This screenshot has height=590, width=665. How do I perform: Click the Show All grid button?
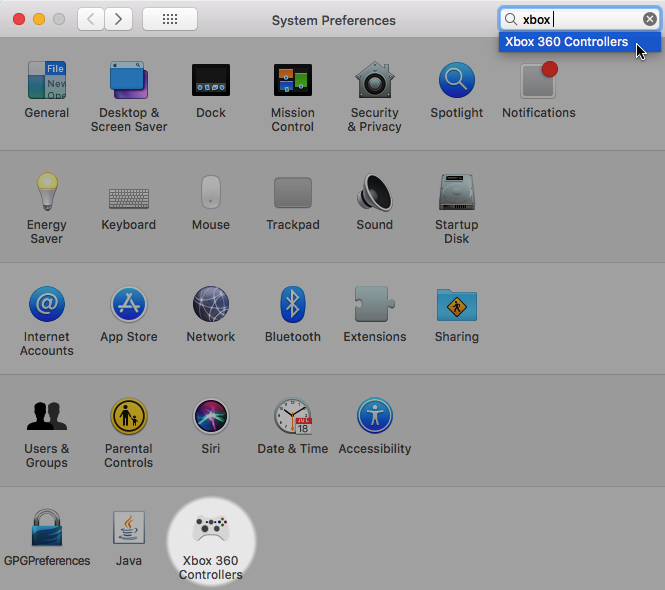tap(170, 19)
